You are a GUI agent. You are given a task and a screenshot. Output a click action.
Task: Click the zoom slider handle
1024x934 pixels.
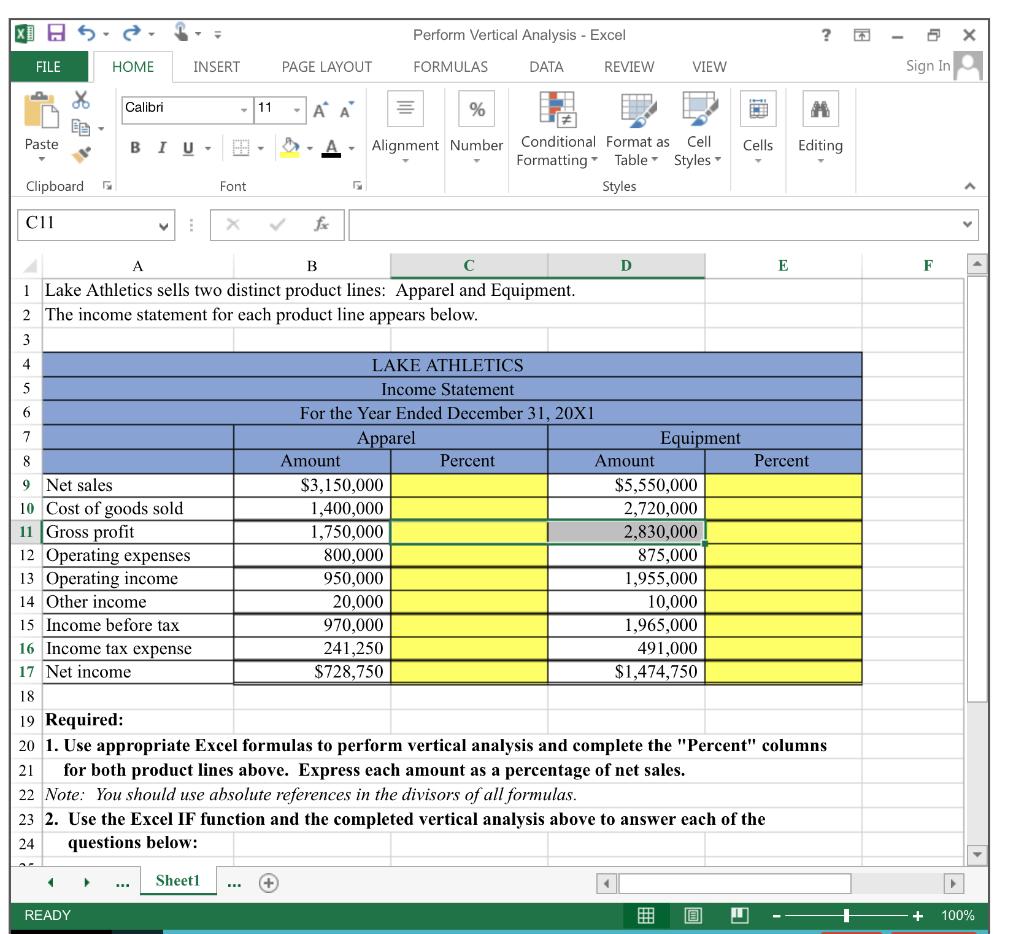(847, 915)
